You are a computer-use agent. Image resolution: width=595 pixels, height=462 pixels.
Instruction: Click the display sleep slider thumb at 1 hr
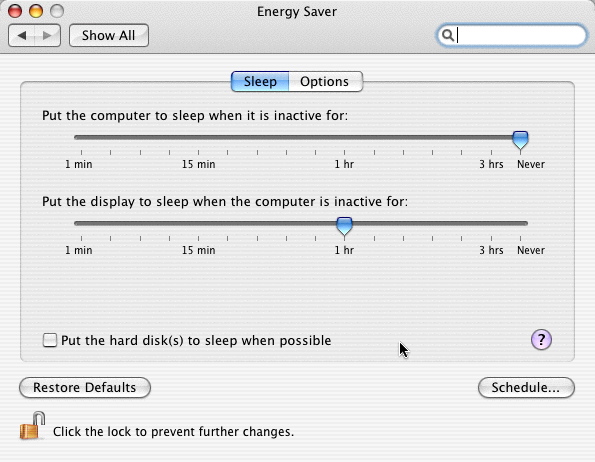(345, 226)
